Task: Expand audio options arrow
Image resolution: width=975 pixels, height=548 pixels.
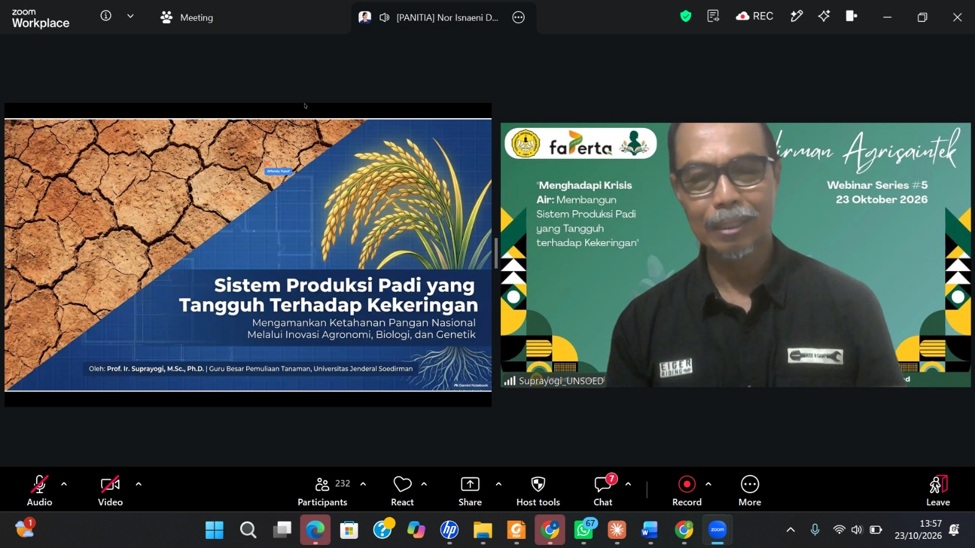Action: 64,484
